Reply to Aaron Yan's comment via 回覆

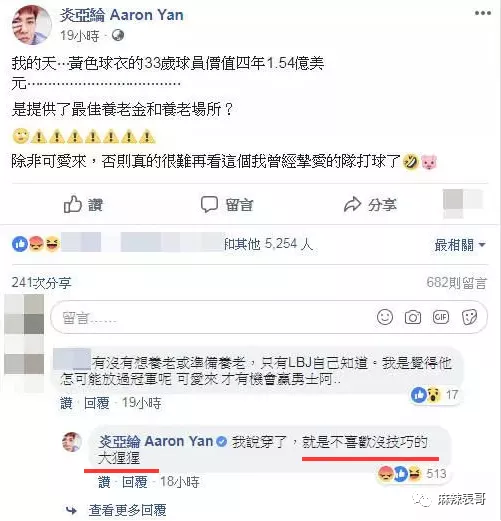click(x=135, y=482)
